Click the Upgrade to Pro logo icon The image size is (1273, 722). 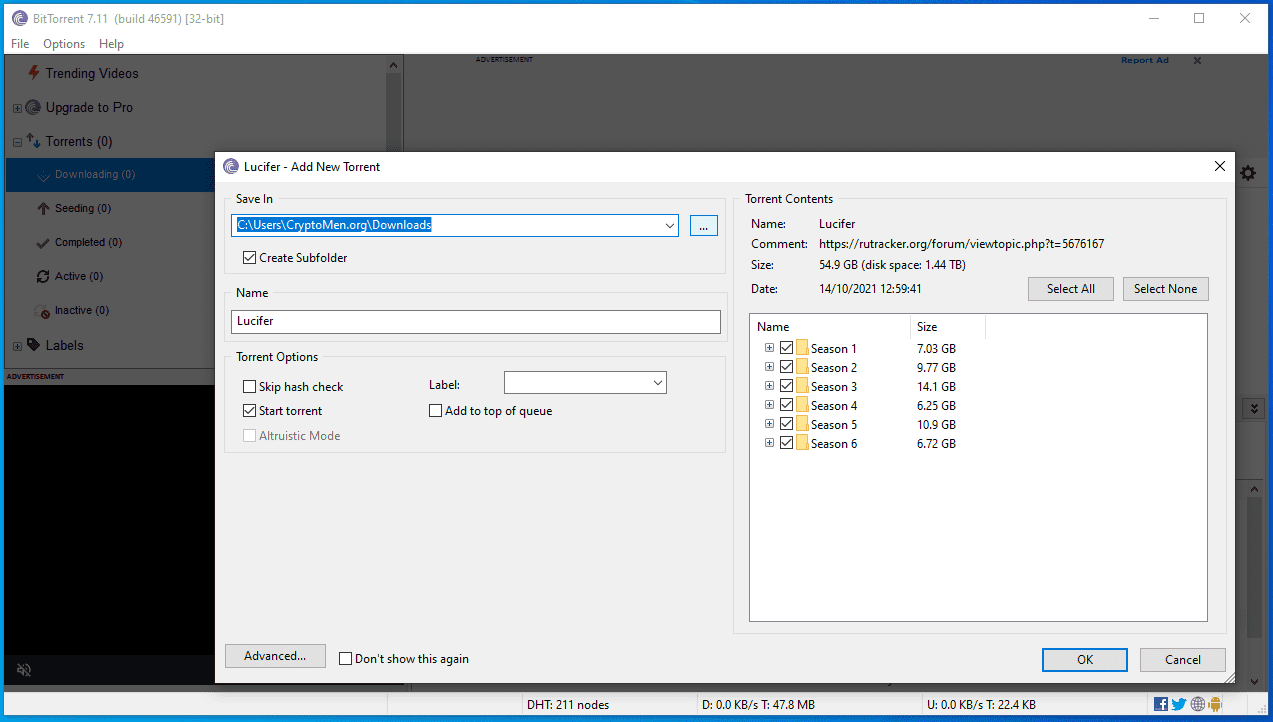33,107
